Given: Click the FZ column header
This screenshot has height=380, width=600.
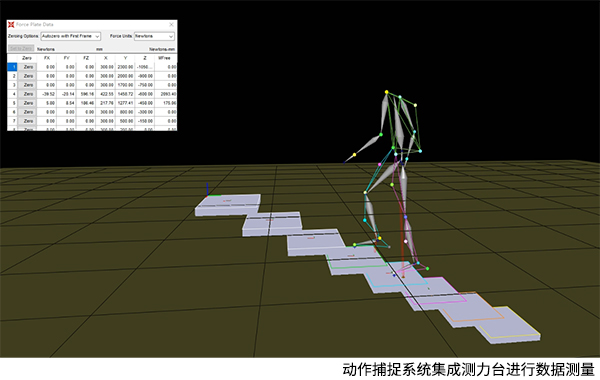Looking at the screenshot, I should click(x=86, y=58).
